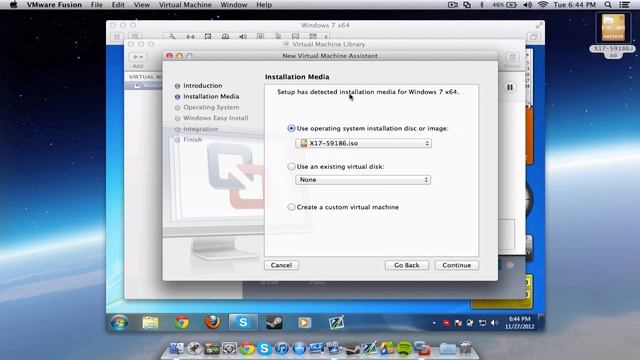Select the Installation Media step
Image resolution: width=640 pixels, height=360 pixels.
click(x=211, y=96)
